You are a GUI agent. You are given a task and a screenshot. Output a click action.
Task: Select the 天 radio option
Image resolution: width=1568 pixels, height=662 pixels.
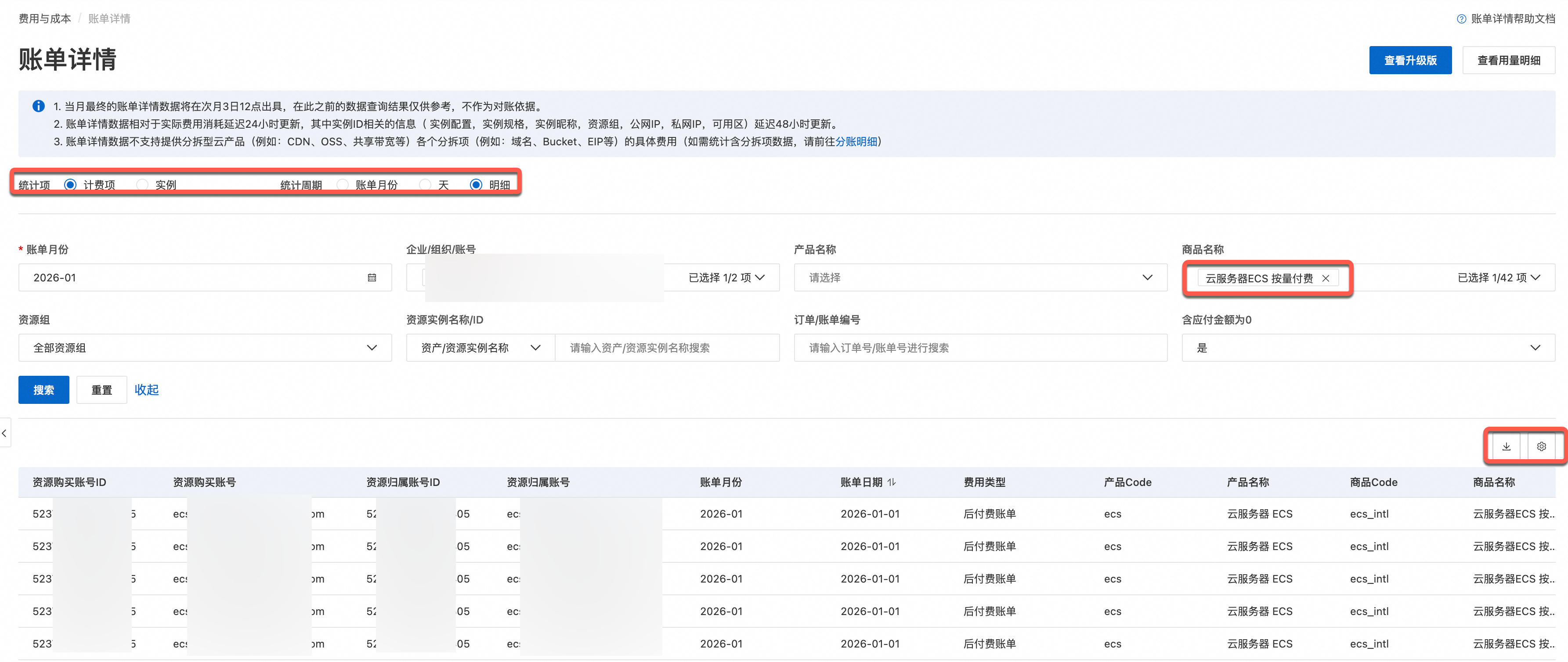[426, 184]
